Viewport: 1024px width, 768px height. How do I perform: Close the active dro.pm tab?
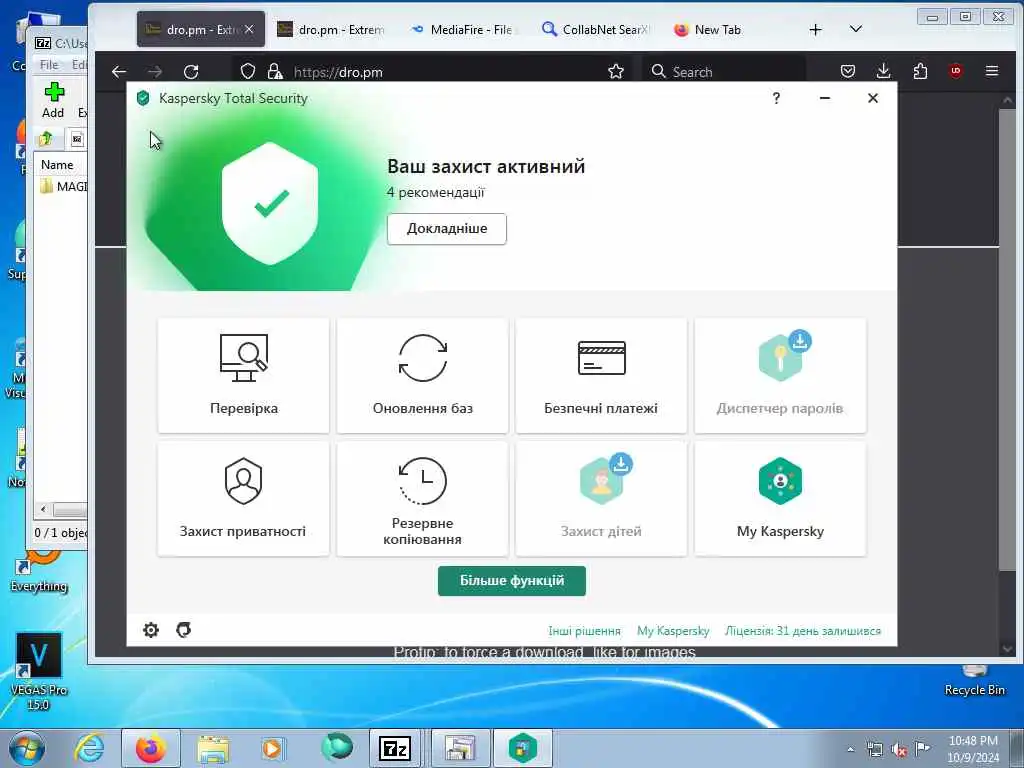[249, 29]
